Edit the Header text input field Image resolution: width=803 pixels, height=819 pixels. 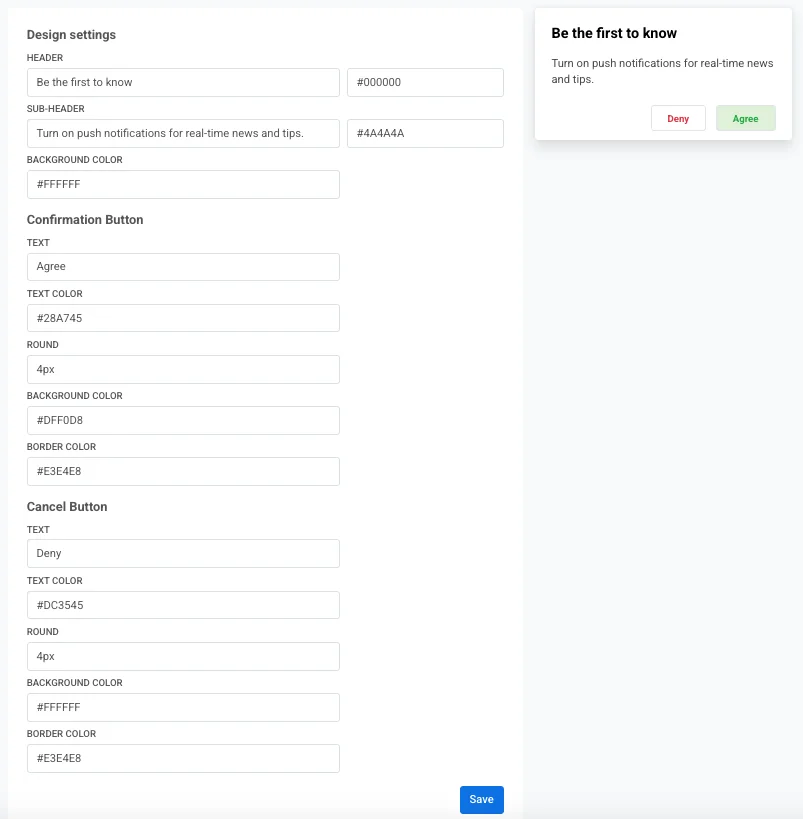coord(183,82)
